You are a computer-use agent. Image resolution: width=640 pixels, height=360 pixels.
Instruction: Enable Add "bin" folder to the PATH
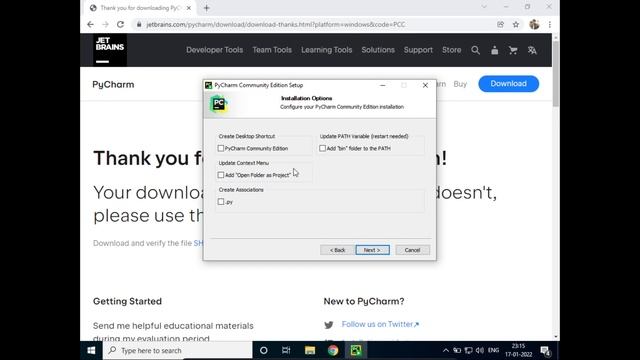point(322,148)
